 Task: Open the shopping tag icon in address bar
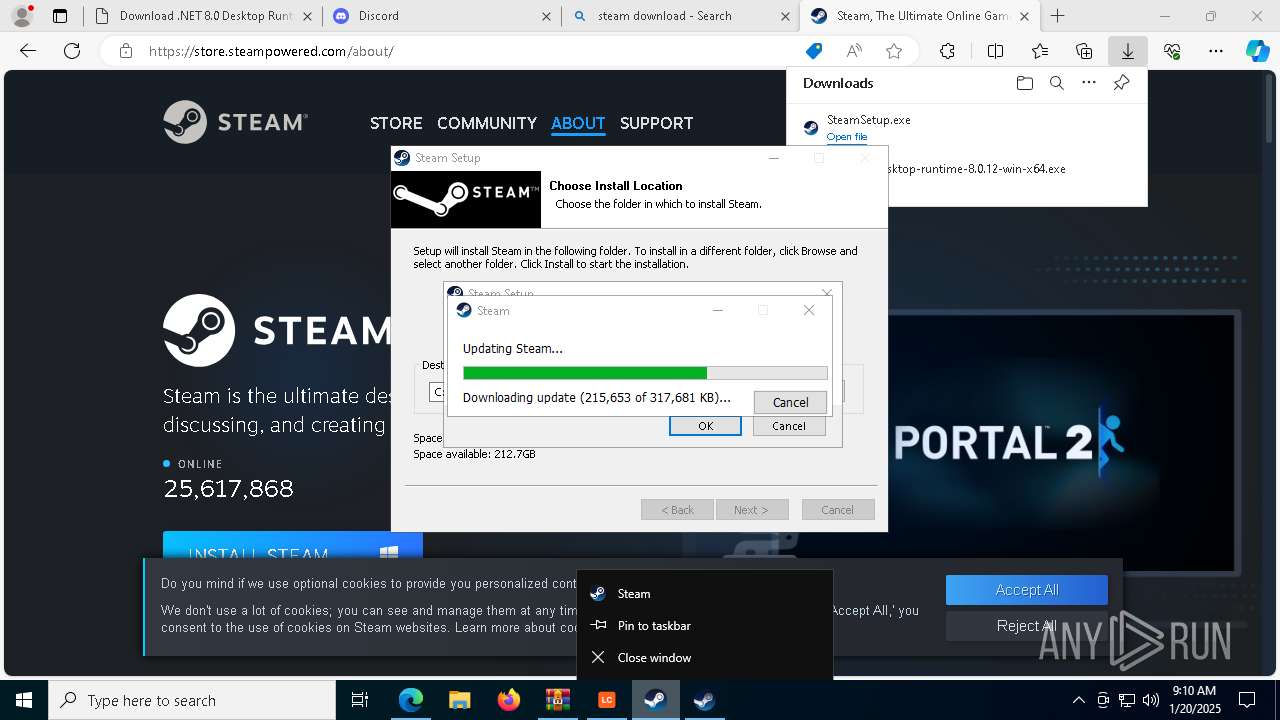(814, 51)
